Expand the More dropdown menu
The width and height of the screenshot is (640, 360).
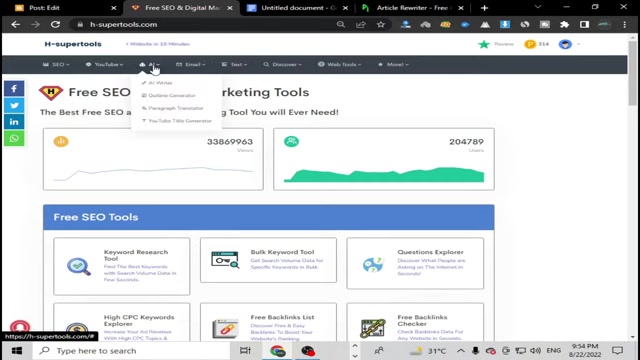point(393,64)
